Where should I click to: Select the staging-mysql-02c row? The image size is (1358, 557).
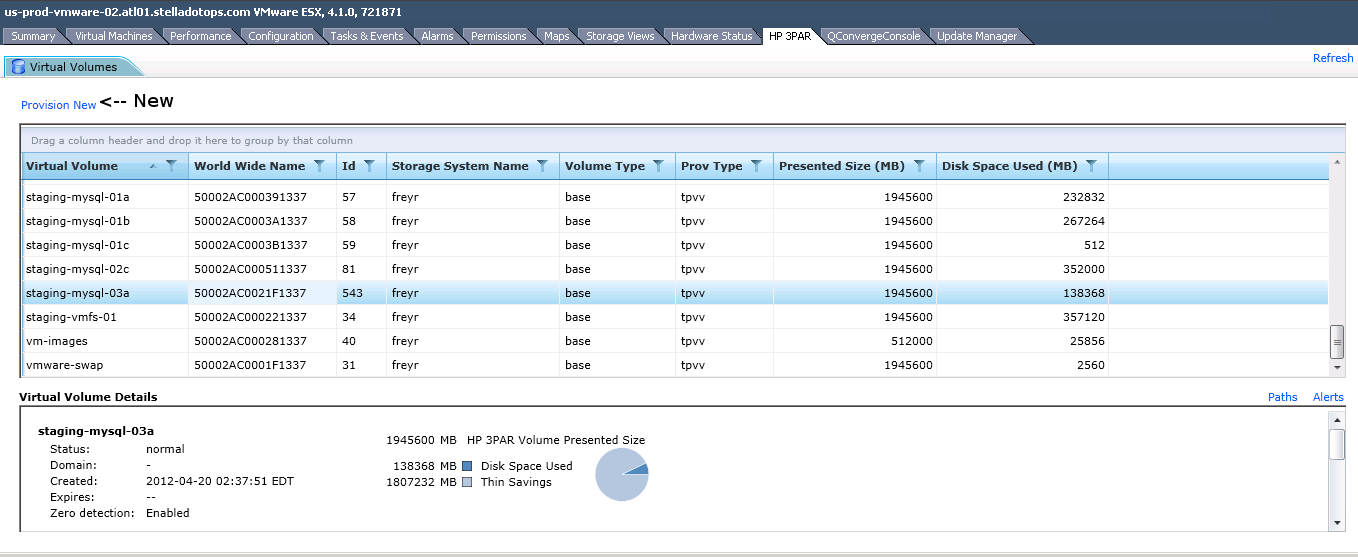click(x=675, y=269)
